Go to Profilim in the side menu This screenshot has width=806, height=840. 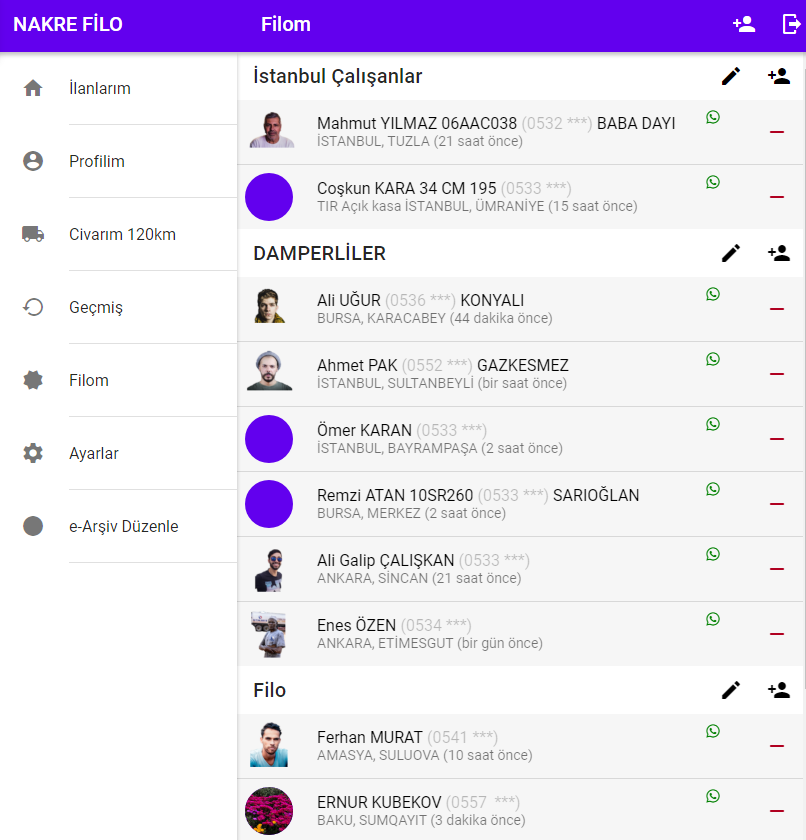click(97, 161)
